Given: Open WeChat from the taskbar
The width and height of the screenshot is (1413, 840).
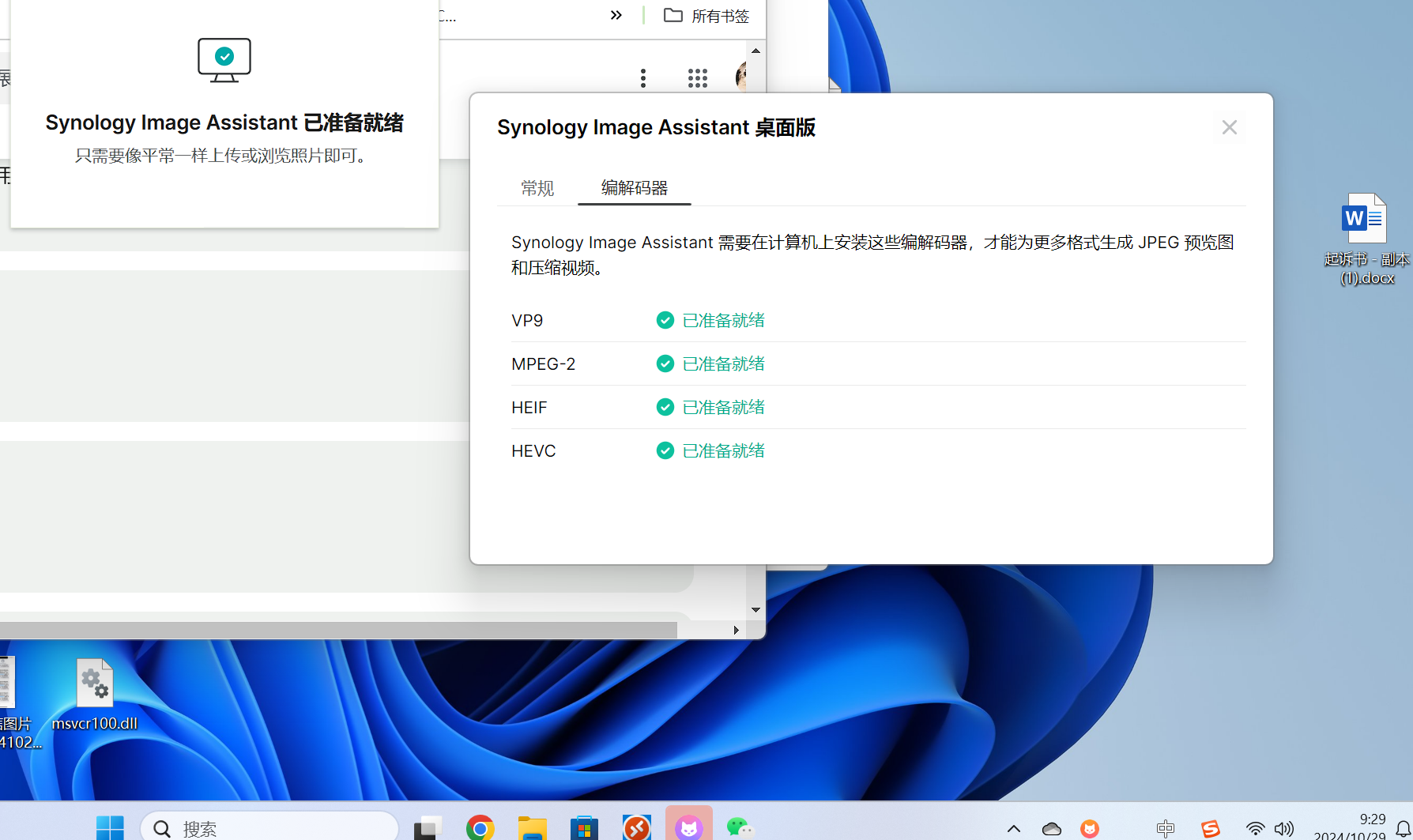Looking at the screenshot, I should (x=740, y=828).
